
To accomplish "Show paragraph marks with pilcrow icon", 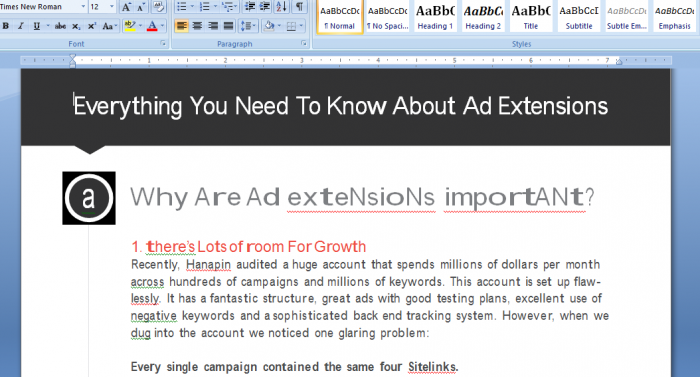I will [299, 7].
